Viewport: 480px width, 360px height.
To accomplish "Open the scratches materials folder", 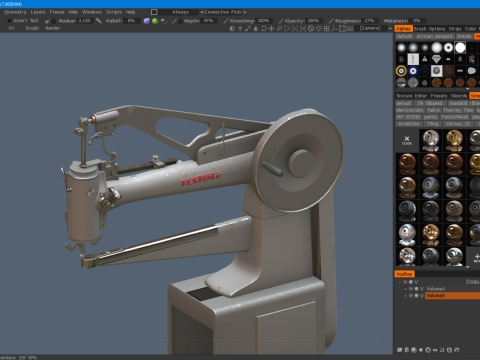I will click(409, 124).
